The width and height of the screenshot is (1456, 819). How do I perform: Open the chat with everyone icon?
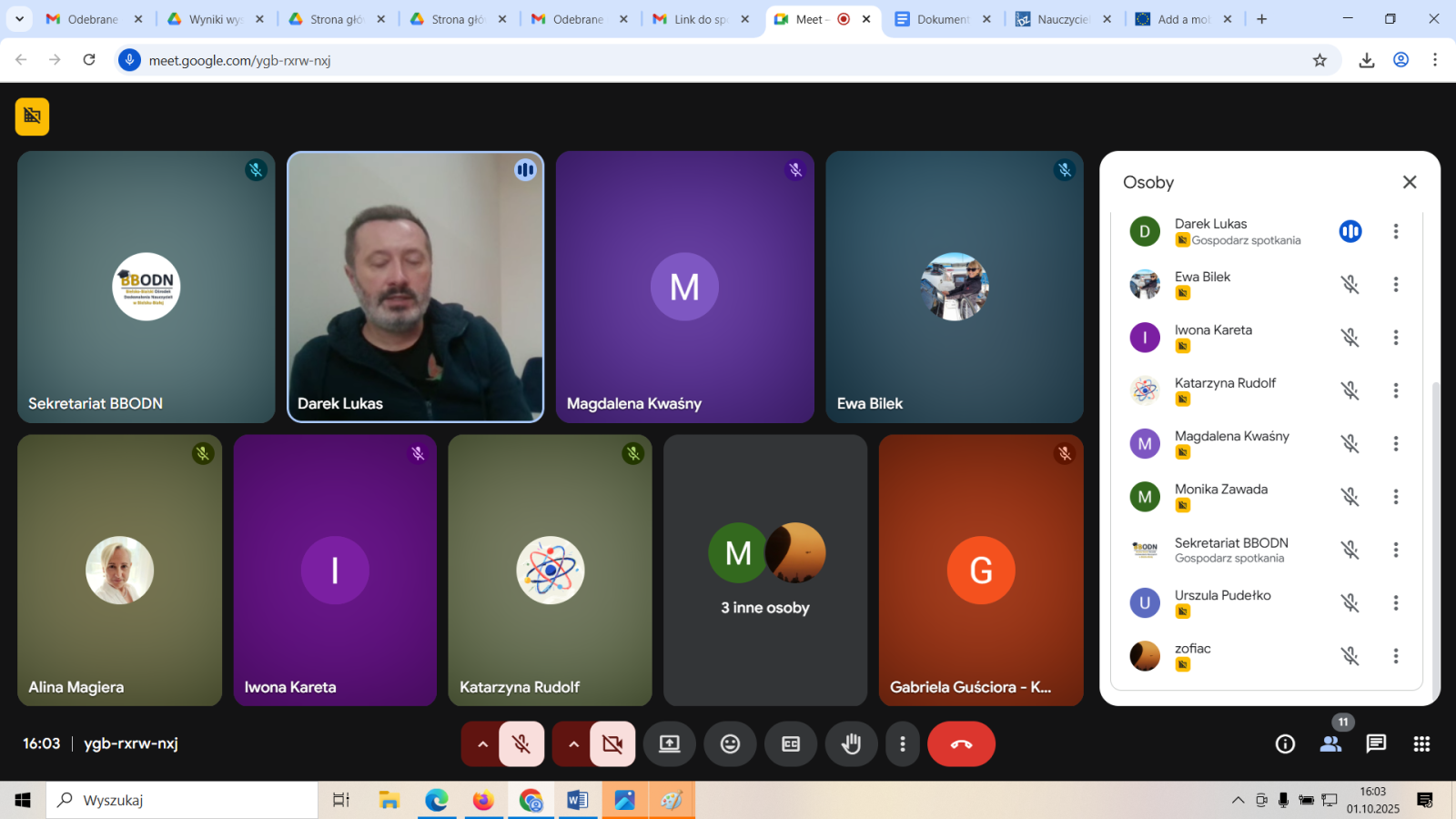[x=1376, y=744]
